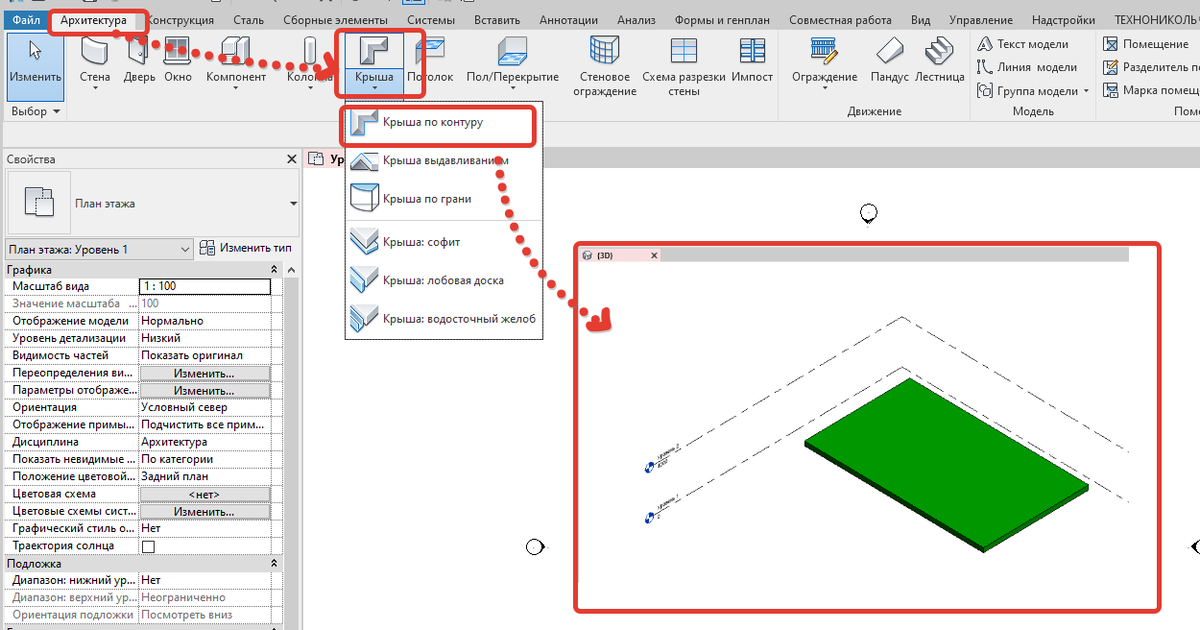Choose Крыша: водосточный желоб entry
The width and height of the screenshot is (1200, 630).
[x=442, y=319]
